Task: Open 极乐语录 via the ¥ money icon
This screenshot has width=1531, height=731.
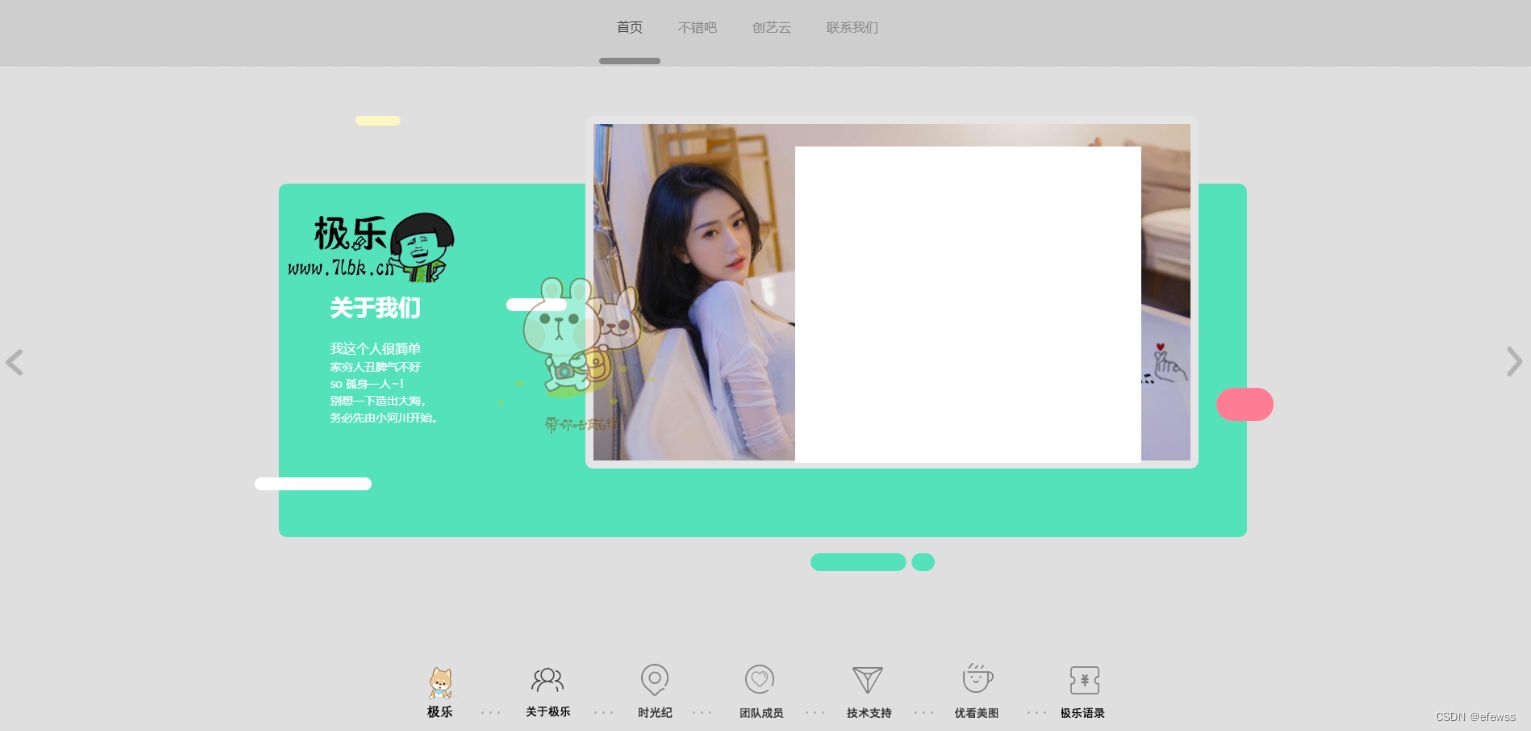Action: point(1084,679)
